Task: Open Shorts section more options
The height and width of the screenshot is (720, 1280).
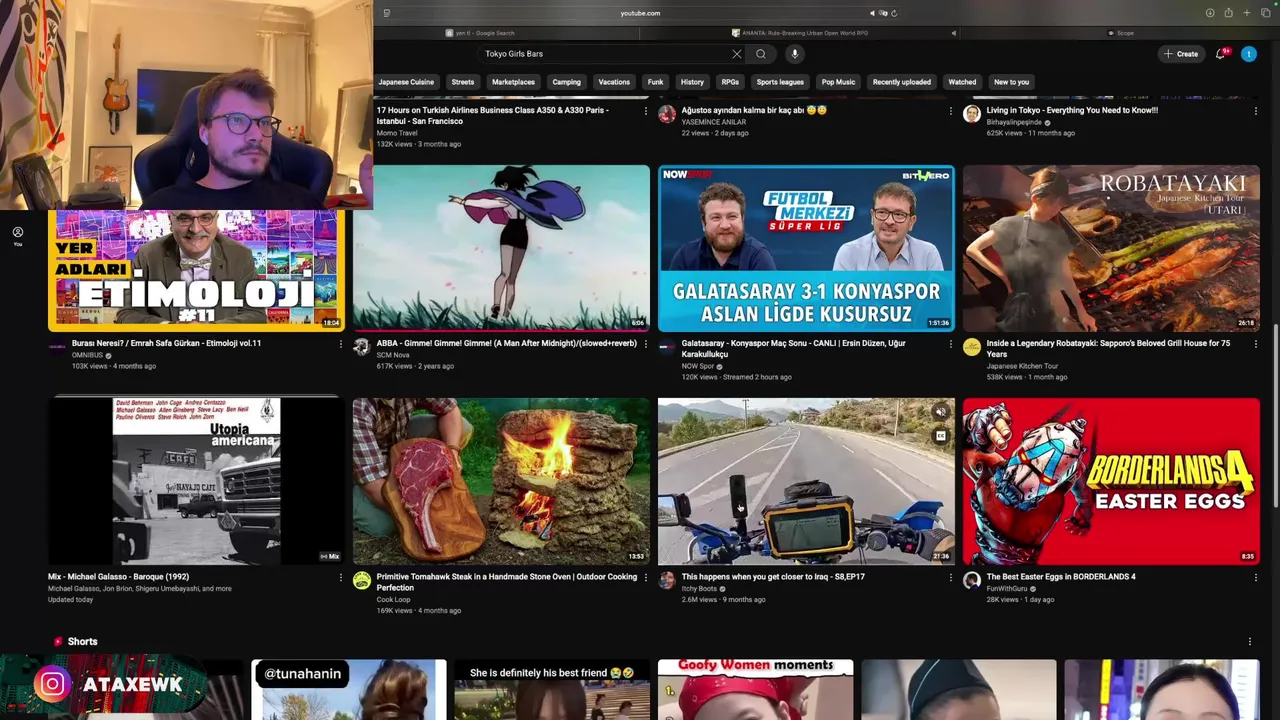Action: click(x=1249, y=642)
